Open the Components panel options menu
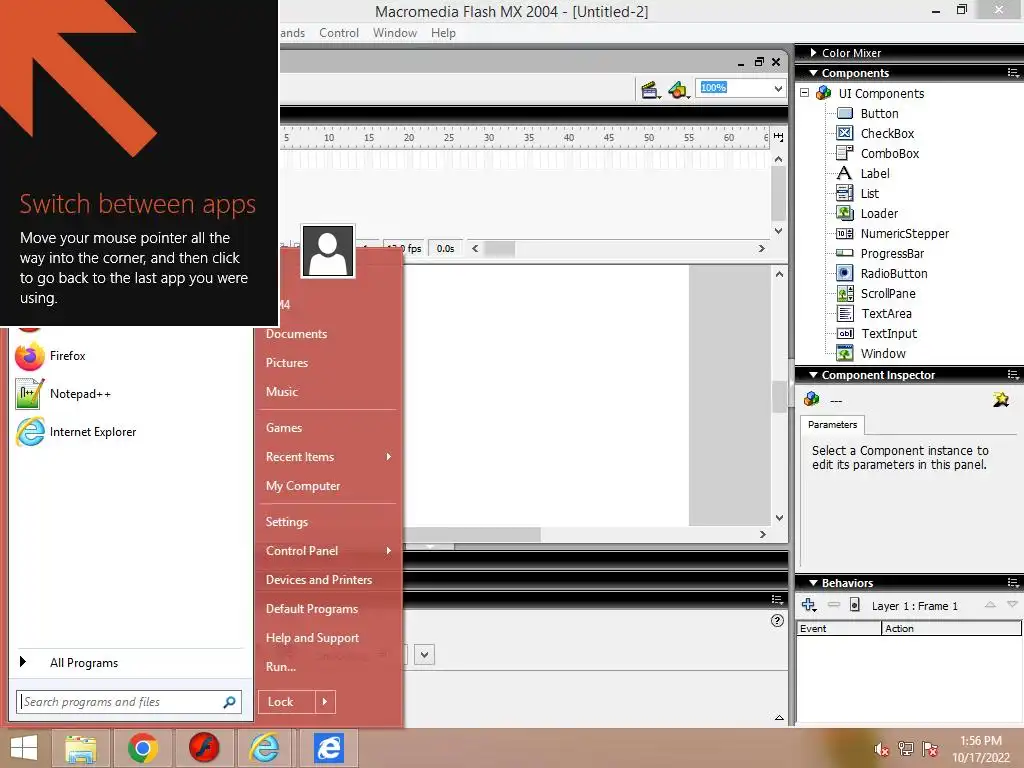 1013,72
